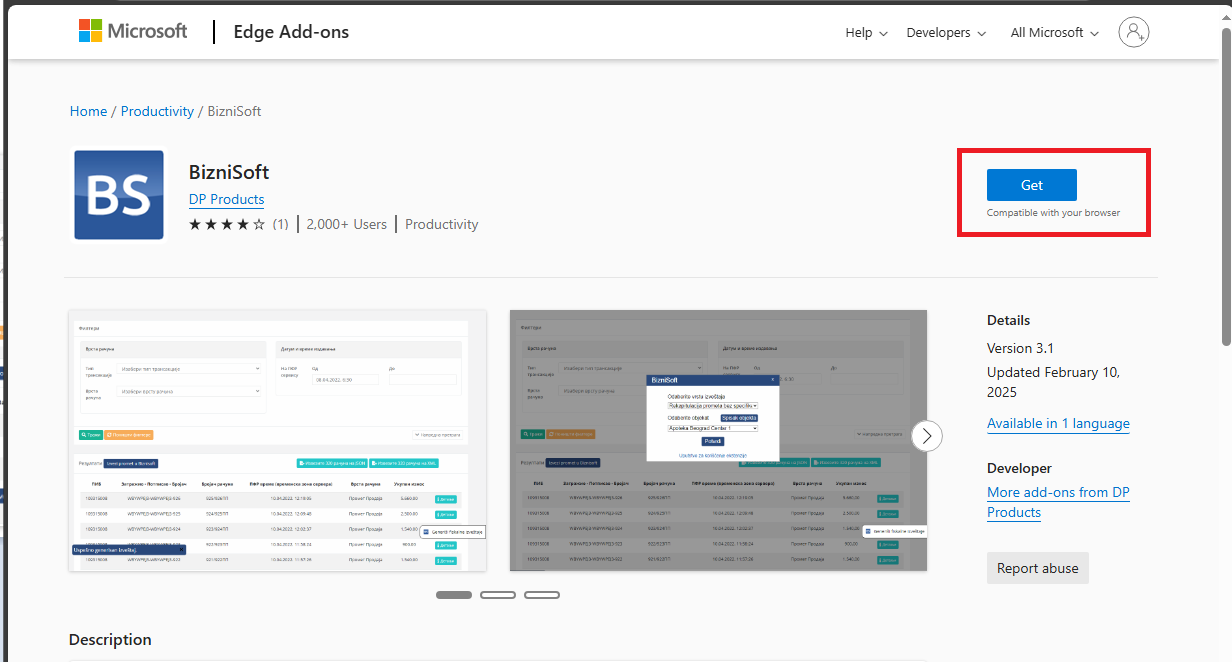Screen dimensions: 1232x662
Task: Click the Microsoft logo
Action: point(133,32)
